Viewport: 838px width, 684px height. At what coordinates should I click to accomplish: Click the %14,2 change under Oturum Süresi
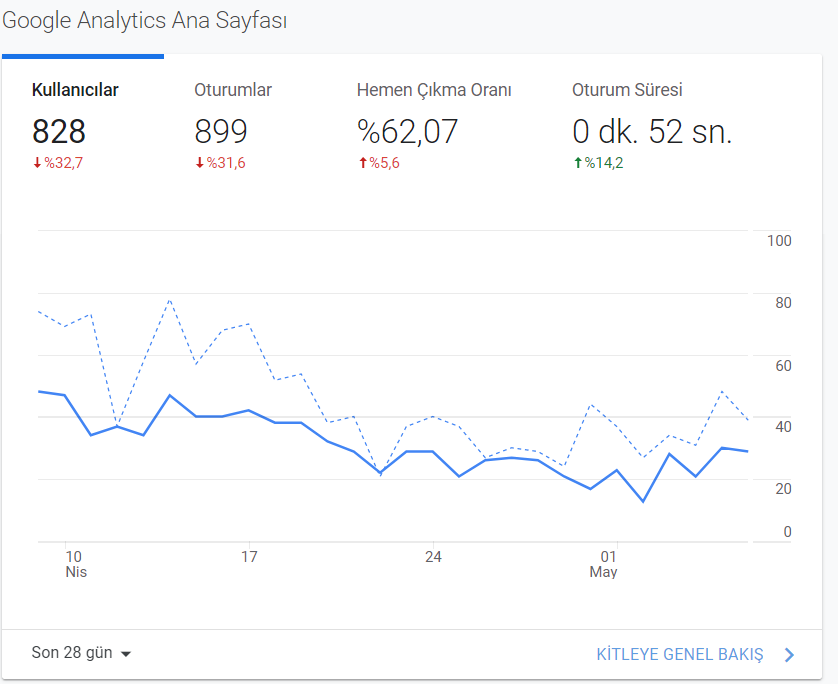tap(604, 163)
